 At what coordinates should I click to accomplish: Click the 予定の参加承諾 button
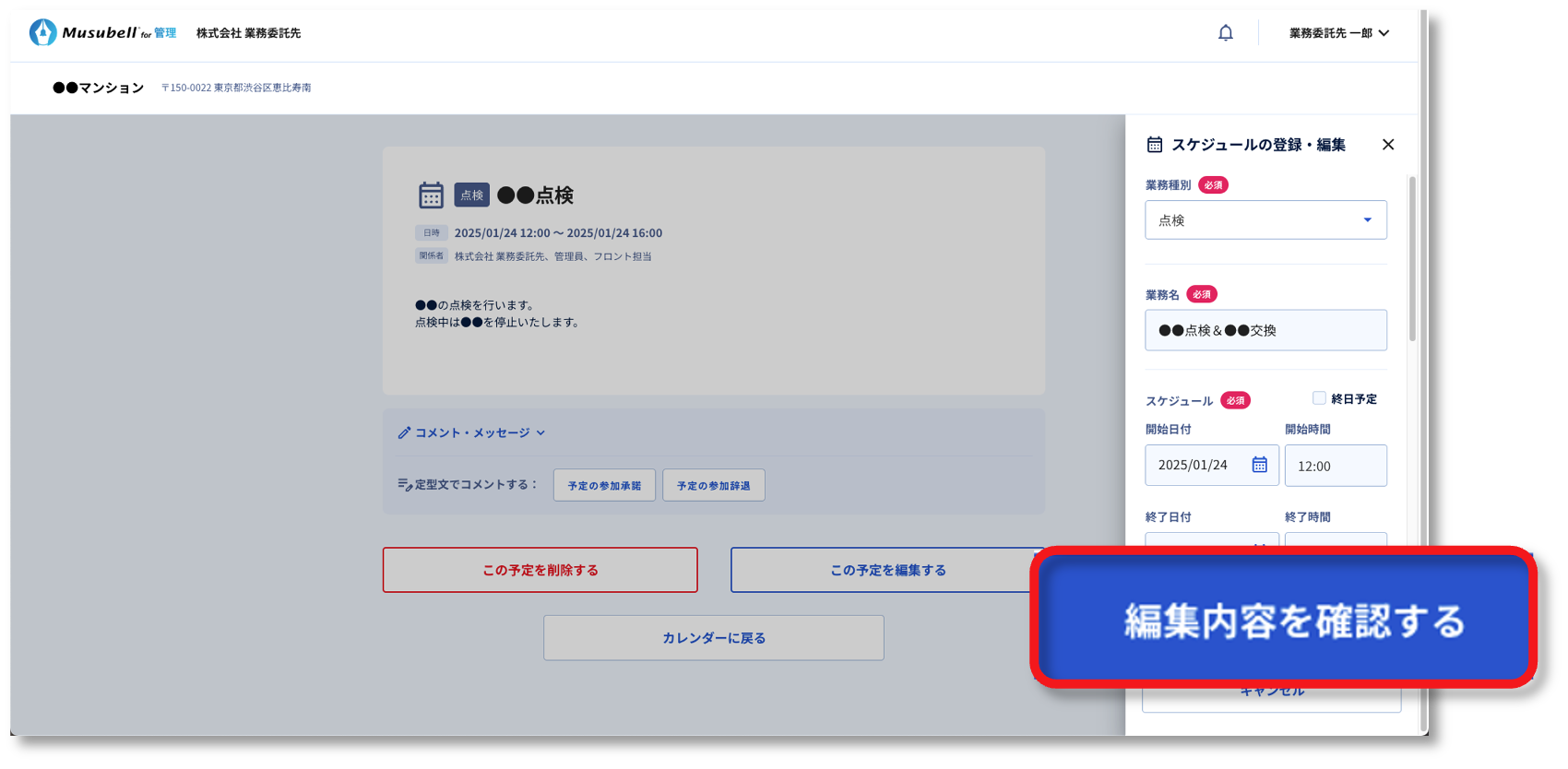604,485
